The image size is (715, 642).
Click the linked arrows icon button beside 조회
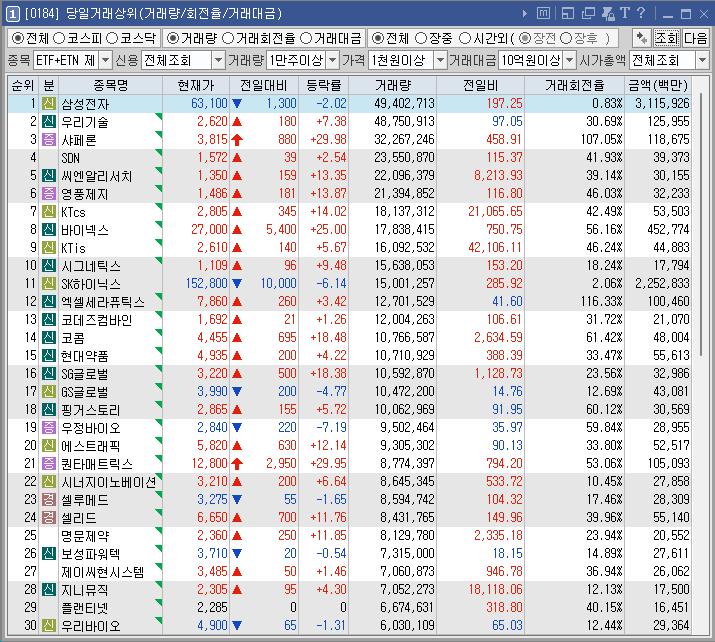click(x=642, y=38)
